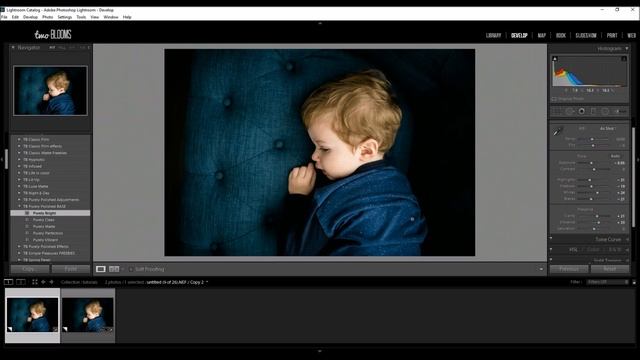Expand the HSL panel
640x360 pixels.
pos(627,249)
